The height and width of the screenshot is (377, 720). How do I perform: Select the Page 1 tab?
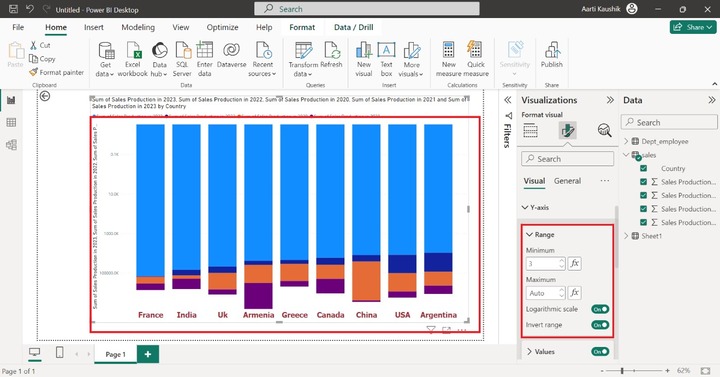115,354
